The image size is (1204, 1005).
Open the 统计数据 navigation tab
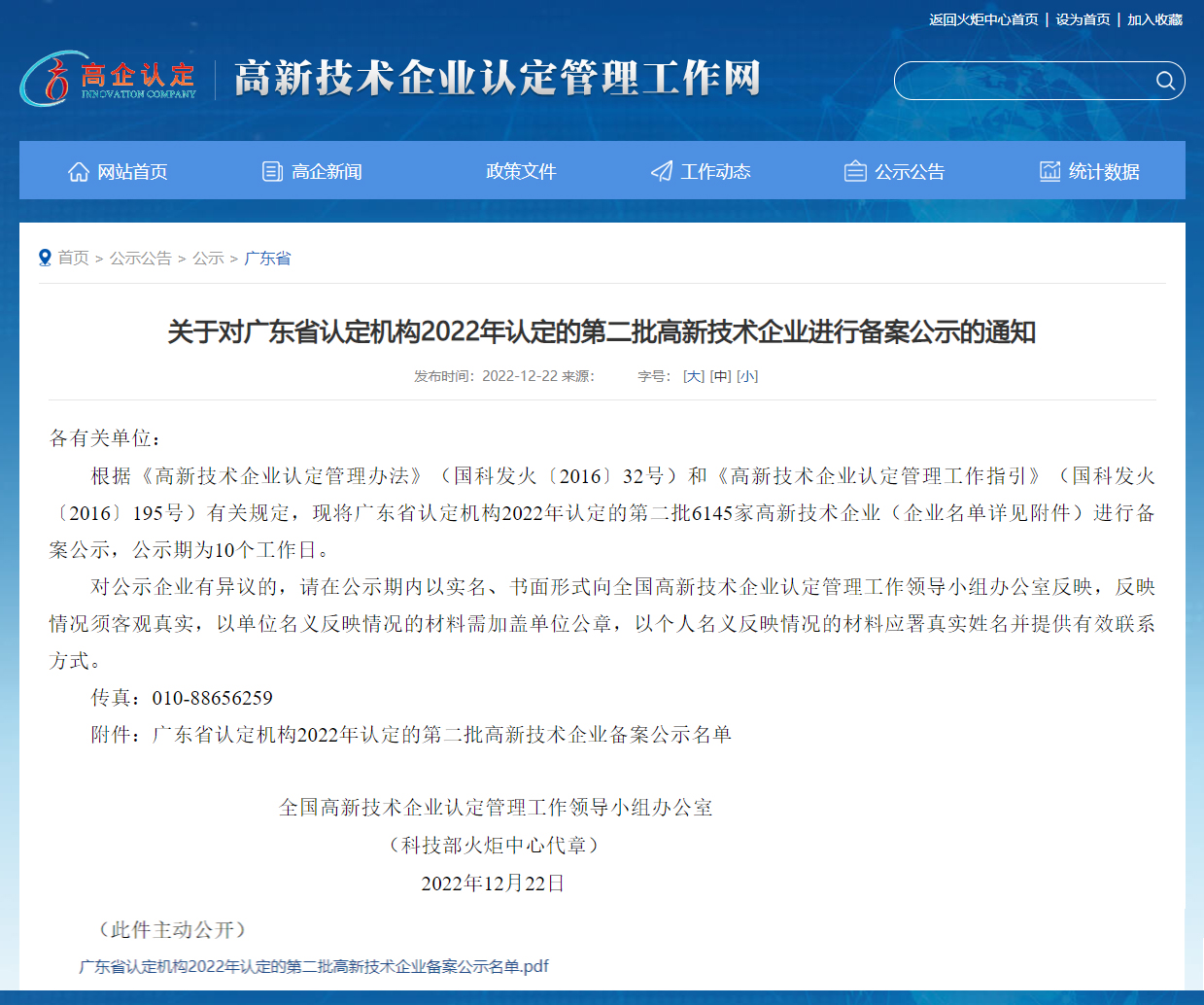click(1104, 172)
